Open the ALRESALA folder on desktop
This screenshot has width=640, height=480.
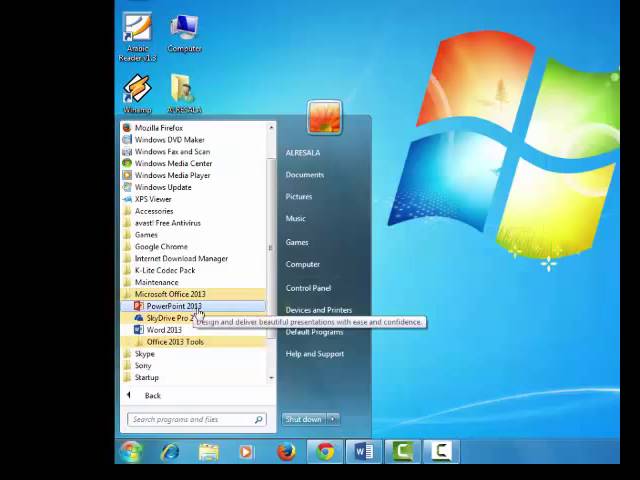pyautogui.click(x=184, y=93)
